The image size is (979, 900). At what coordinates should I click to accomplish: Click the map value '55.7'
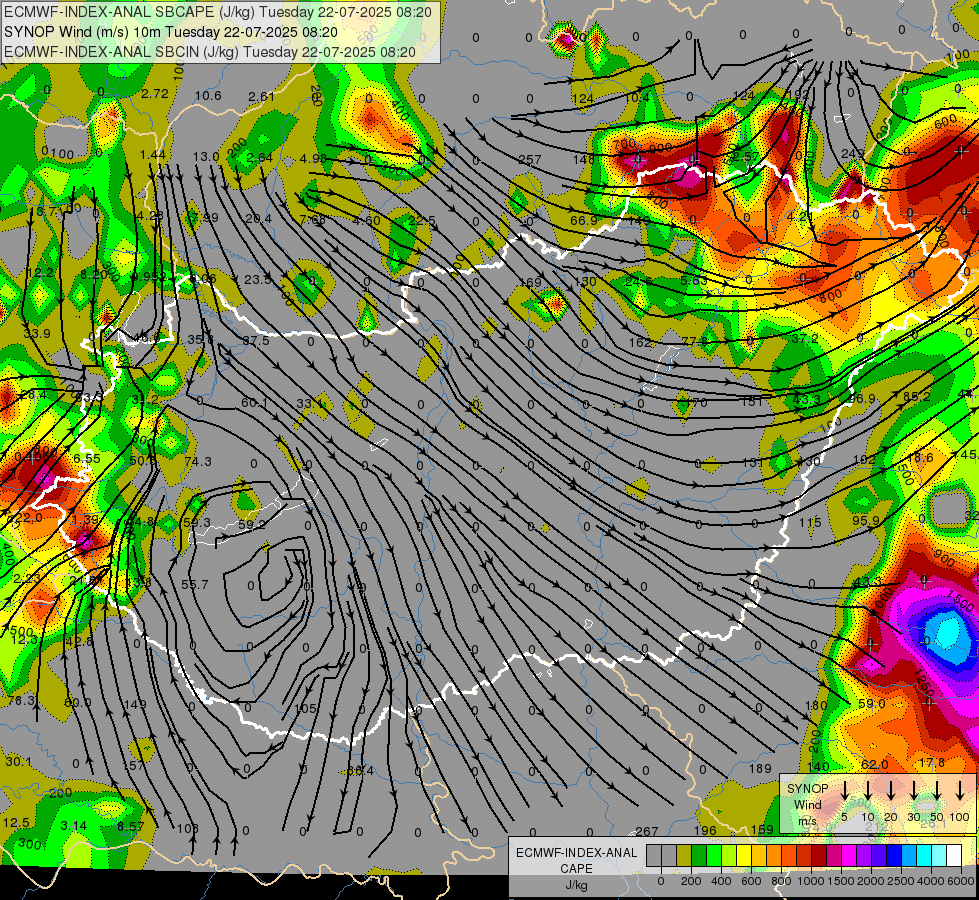195,585
